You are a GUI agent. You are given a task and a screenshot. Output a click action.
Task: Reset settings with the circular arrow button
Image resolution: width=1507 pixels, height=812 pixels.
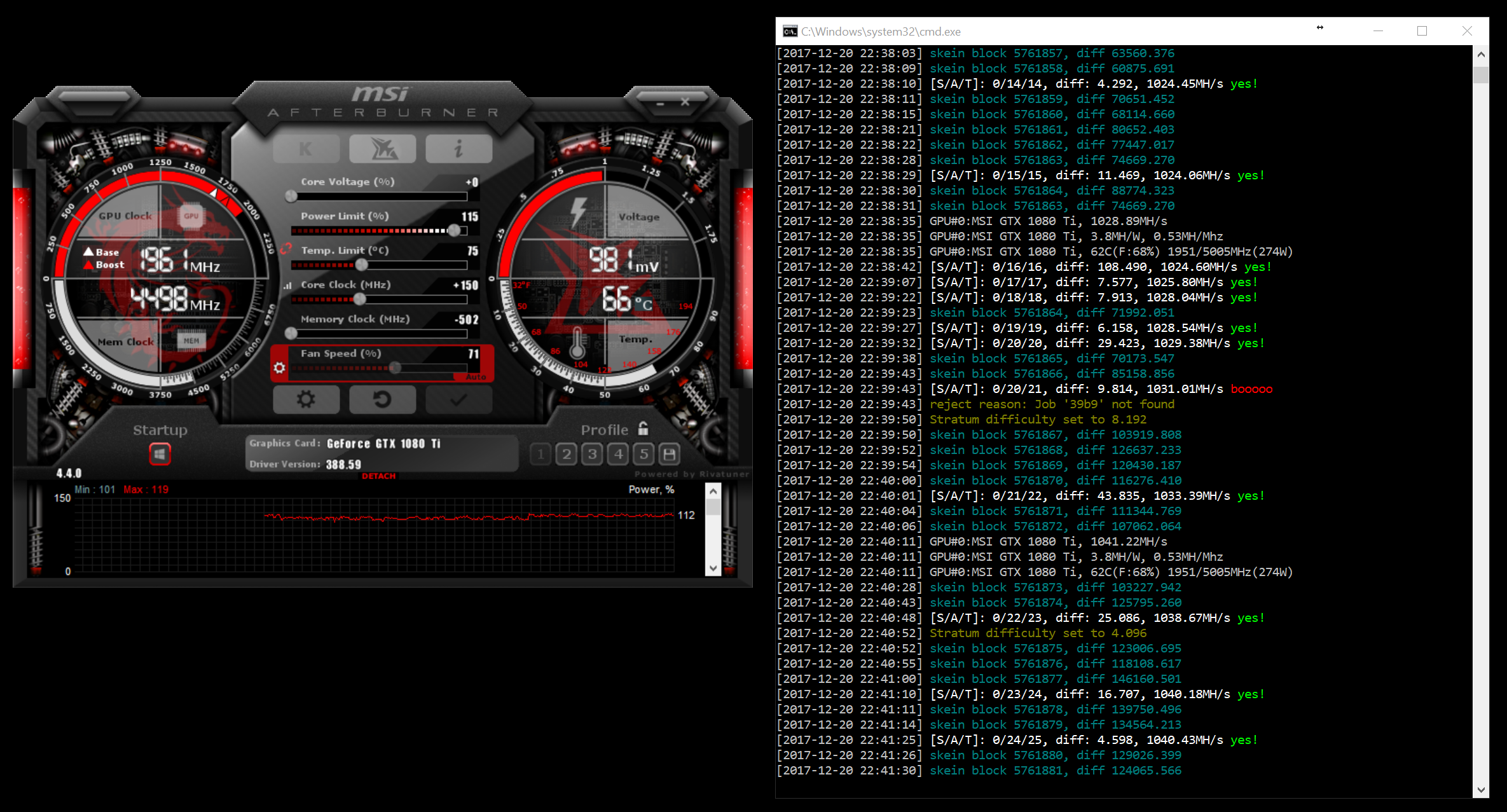point(382,399)
